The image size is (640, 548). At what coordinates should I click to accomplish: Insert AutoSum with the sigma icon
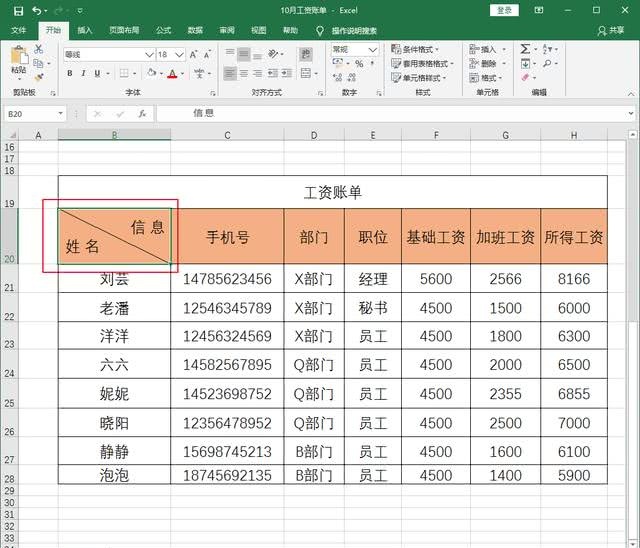[525, 49]
